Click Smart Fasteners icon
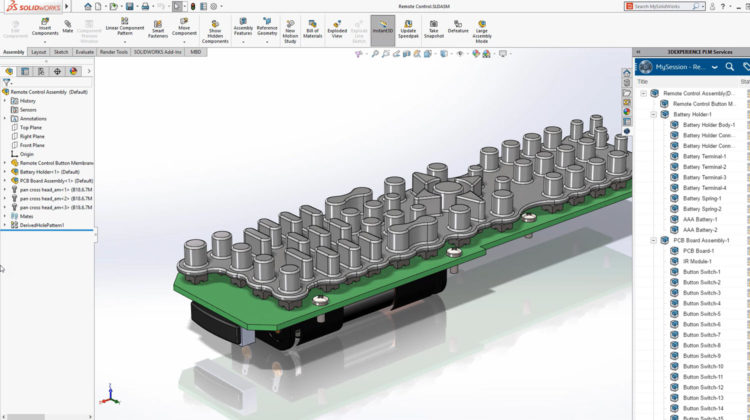The height and width of the screenshot is (420, 750). pos(158,27)
